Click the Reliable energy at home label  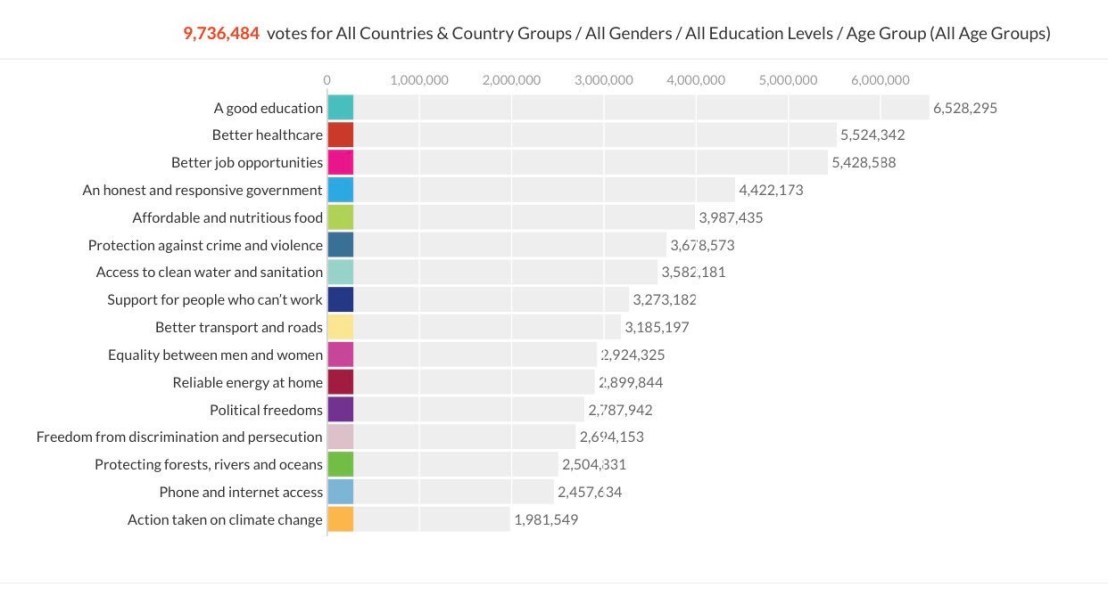click(x=247, y=382)
